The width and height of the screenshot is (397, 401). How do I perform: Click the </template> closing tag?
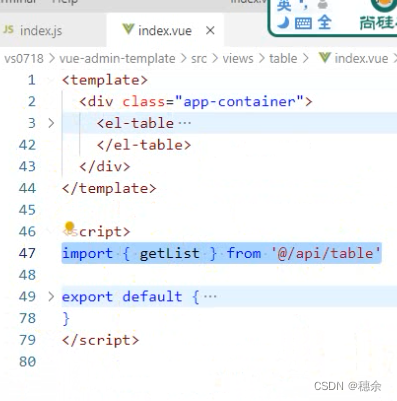(109, 188)
